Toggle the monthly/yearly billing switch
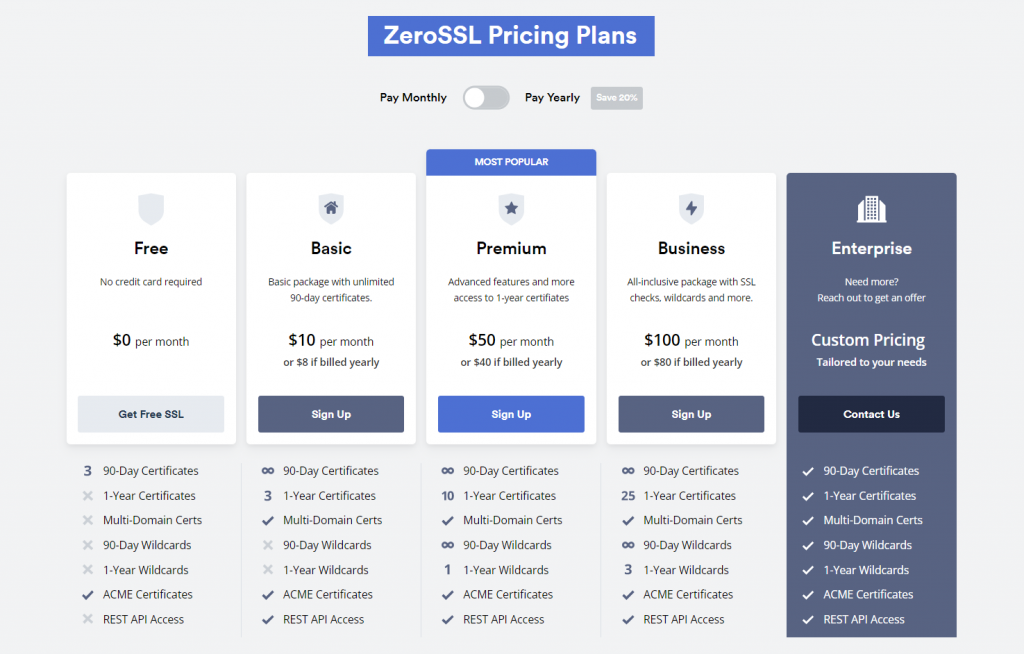The width and height of the screenshot is (1024, 654). [486, 98]
